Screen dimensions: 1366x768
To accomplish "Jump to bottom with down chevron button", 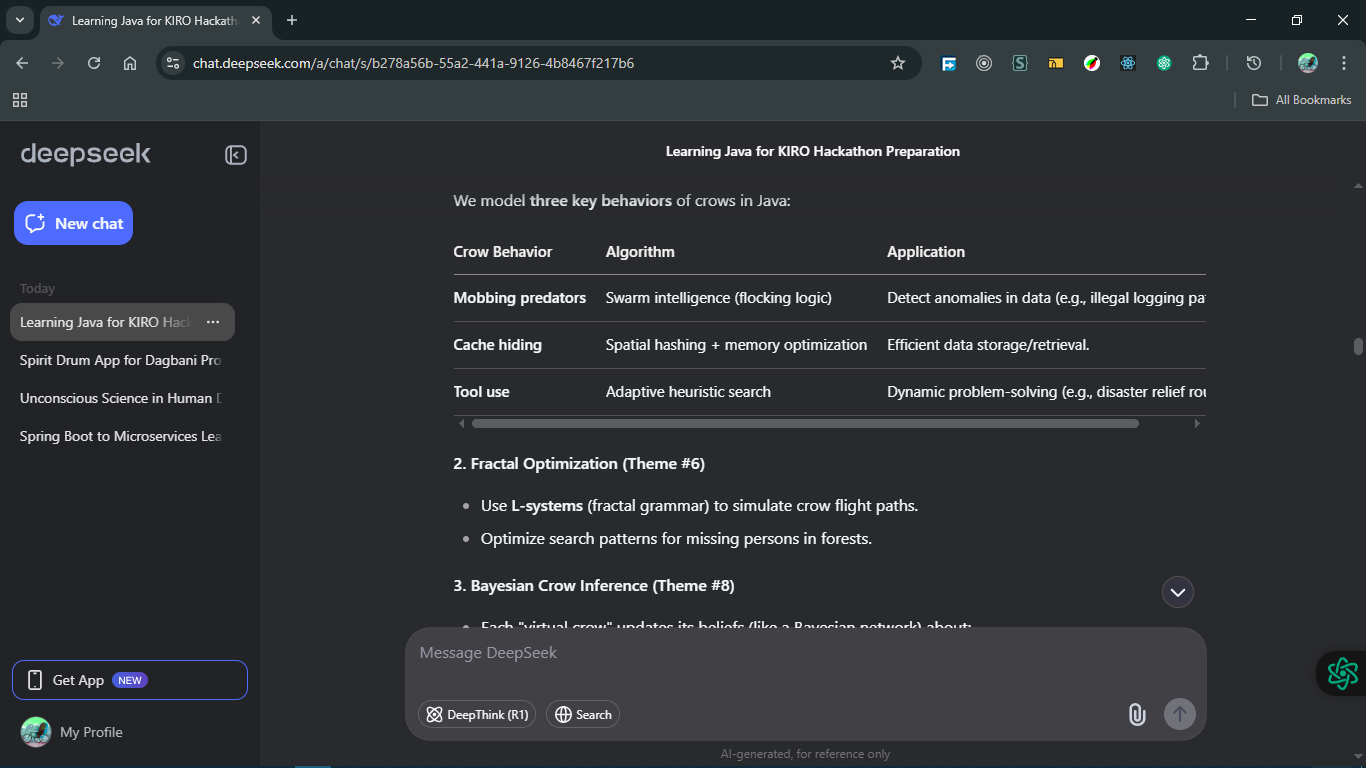I will click(1178, 592).
